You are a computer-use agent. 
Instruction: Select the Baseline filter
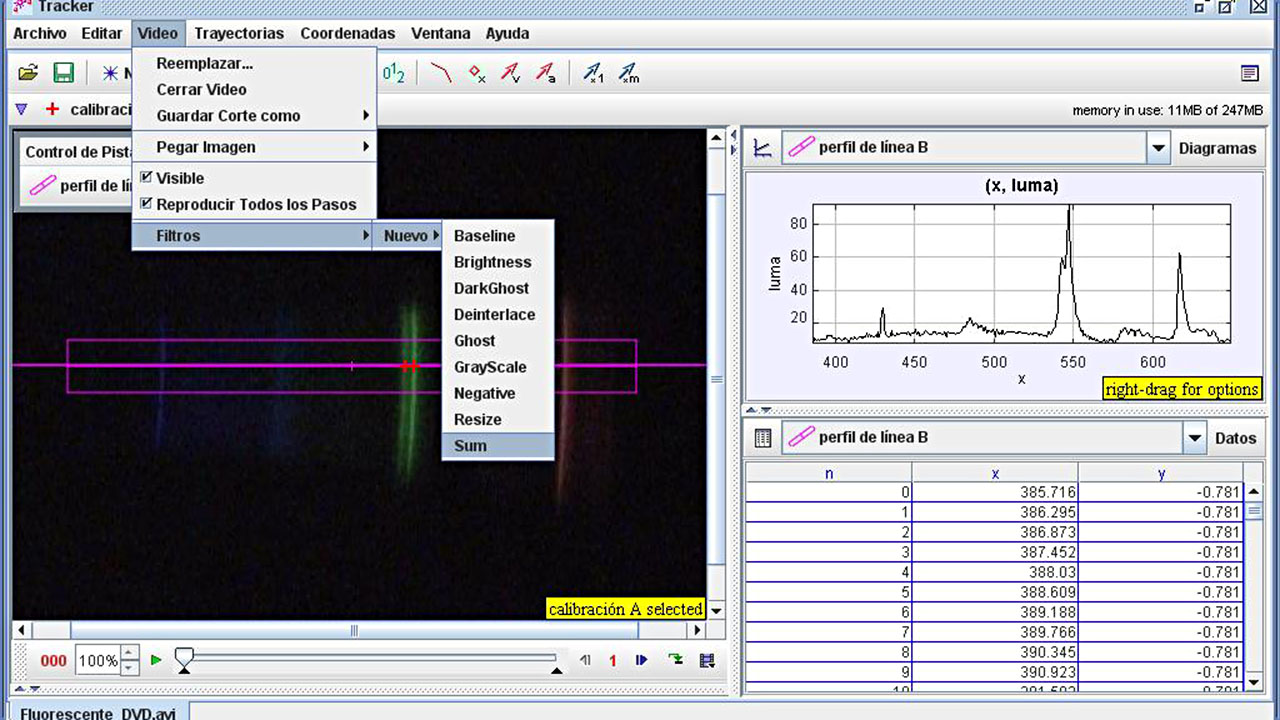coord(498,236)
